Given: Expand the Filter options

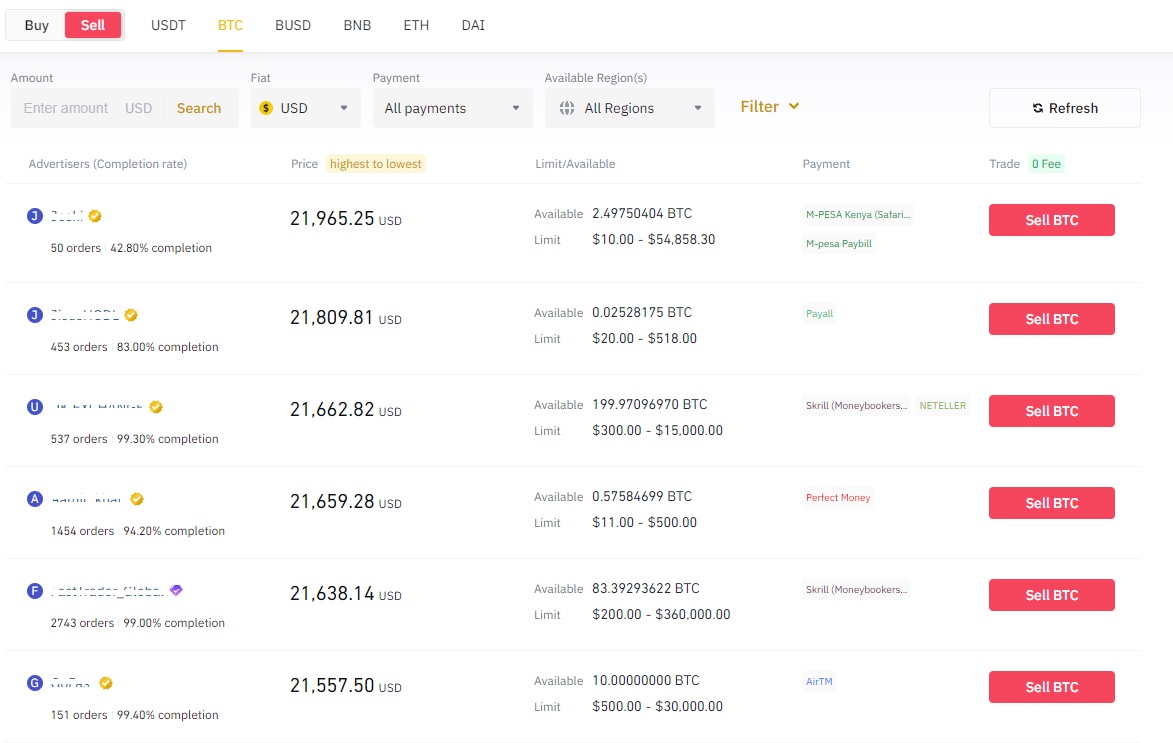Looking at the screenshot, I should click(768, 106).
